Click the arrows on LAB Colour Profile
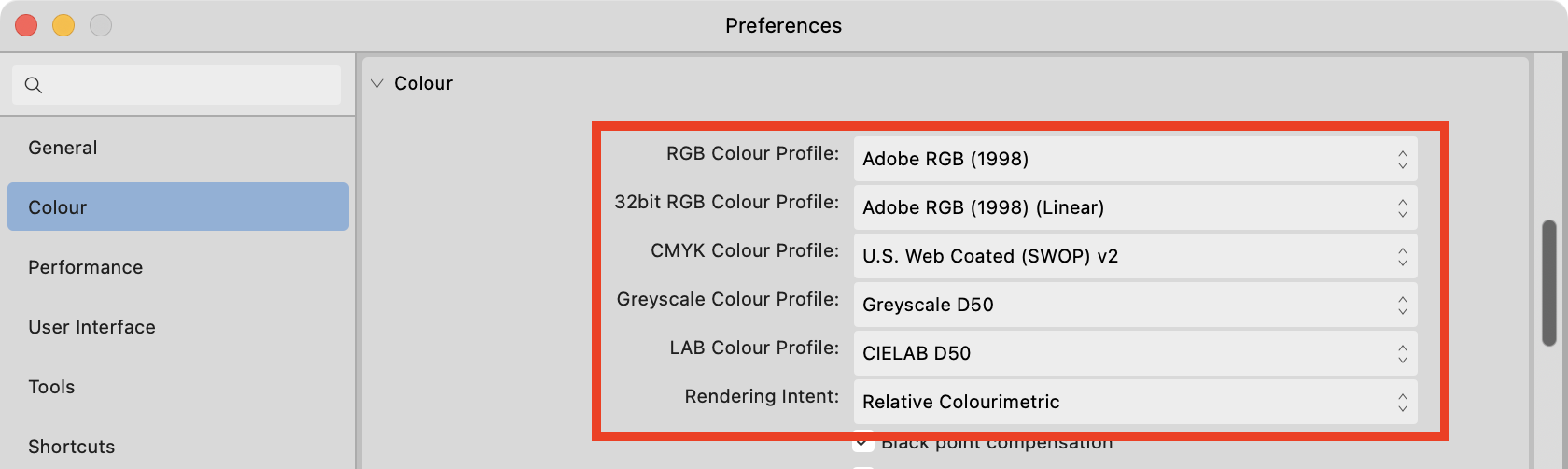The image size is (1568, 469). point(1402,353)
